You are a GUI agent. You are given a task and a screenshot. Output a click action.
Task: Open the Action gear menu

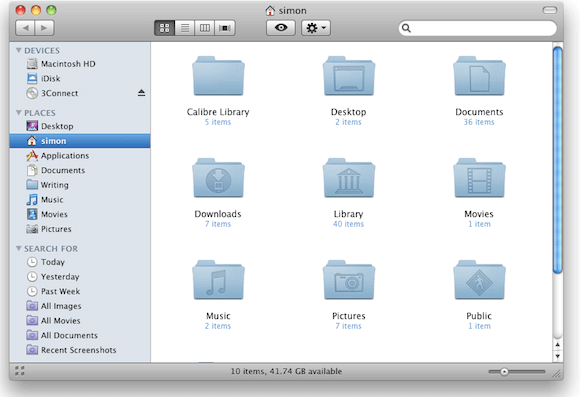click(316, 28)
